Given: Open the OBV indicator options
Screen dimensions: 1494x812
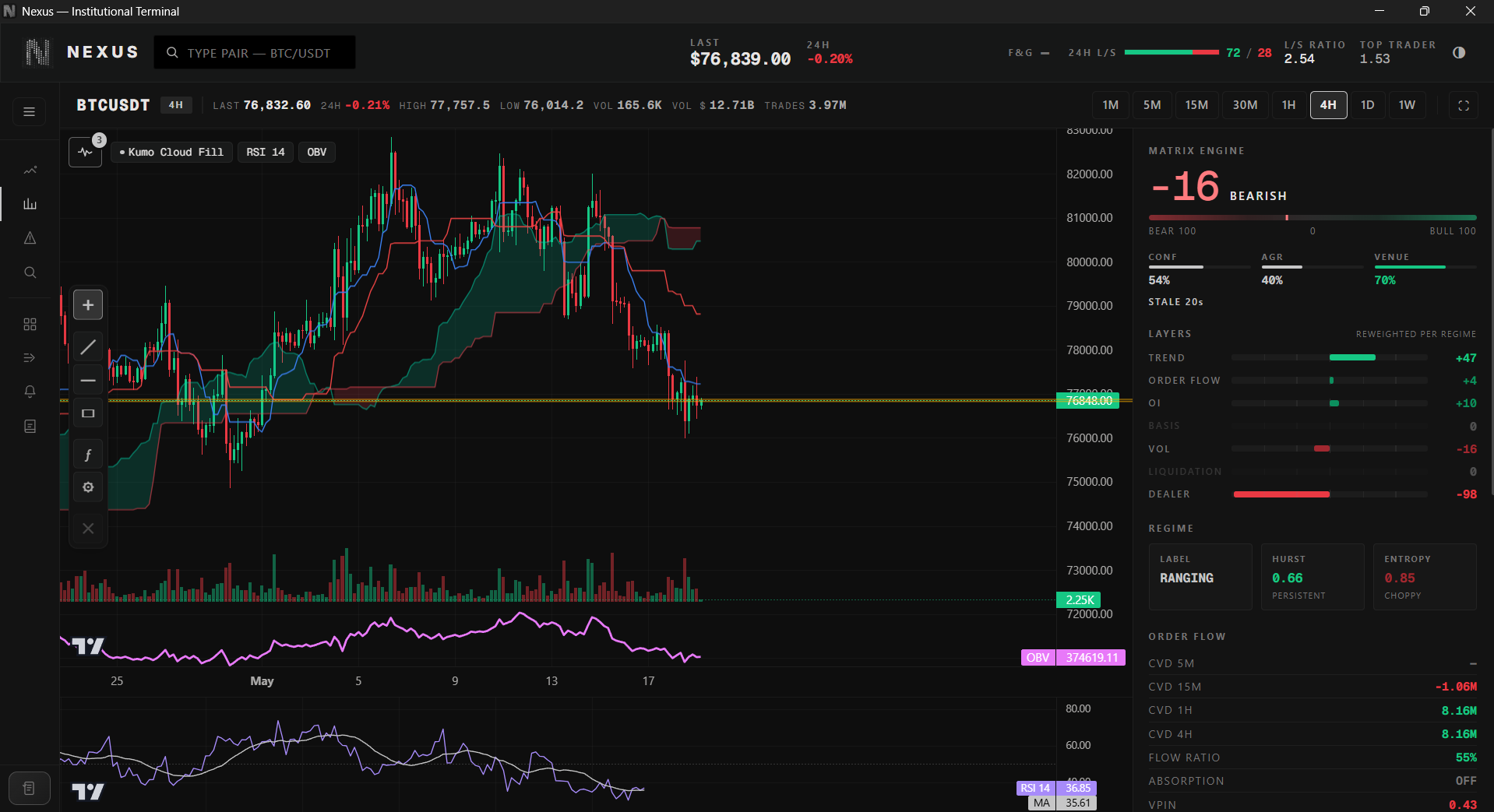Looking at the screenshot, I should click(317, 152).
